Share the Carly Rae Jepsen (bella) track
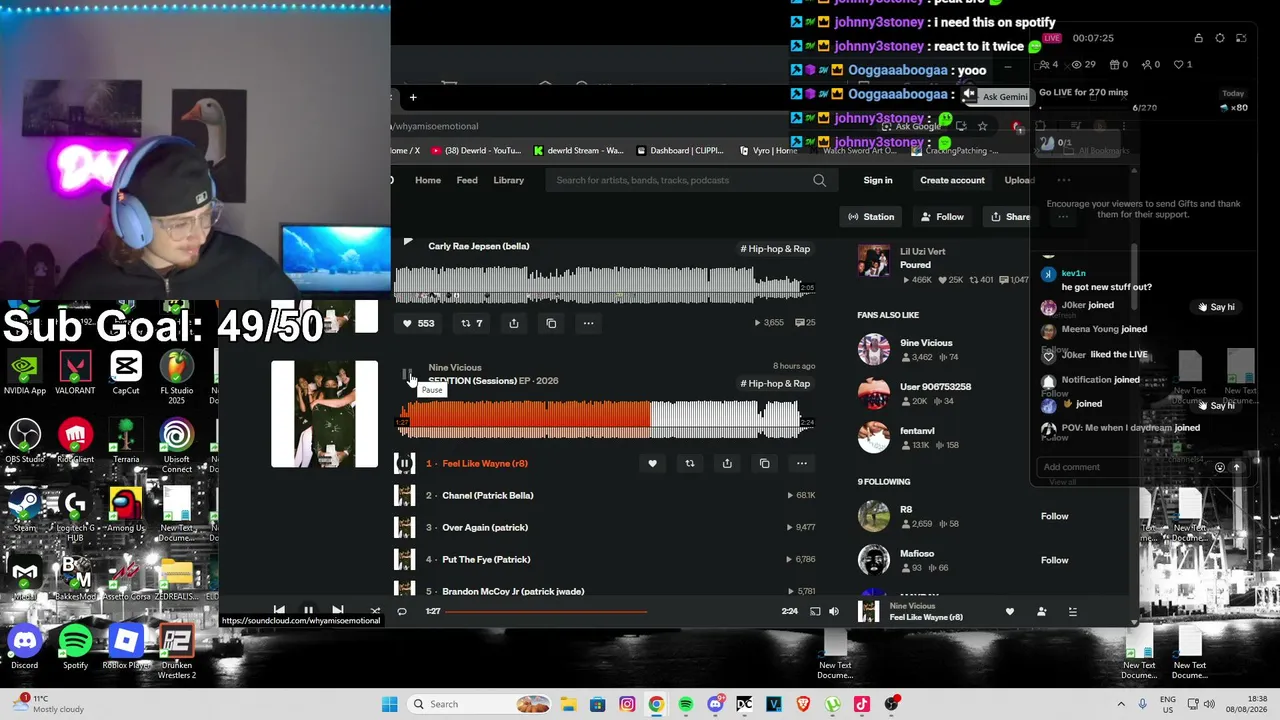1280x720 pixels. pos(514,323)
